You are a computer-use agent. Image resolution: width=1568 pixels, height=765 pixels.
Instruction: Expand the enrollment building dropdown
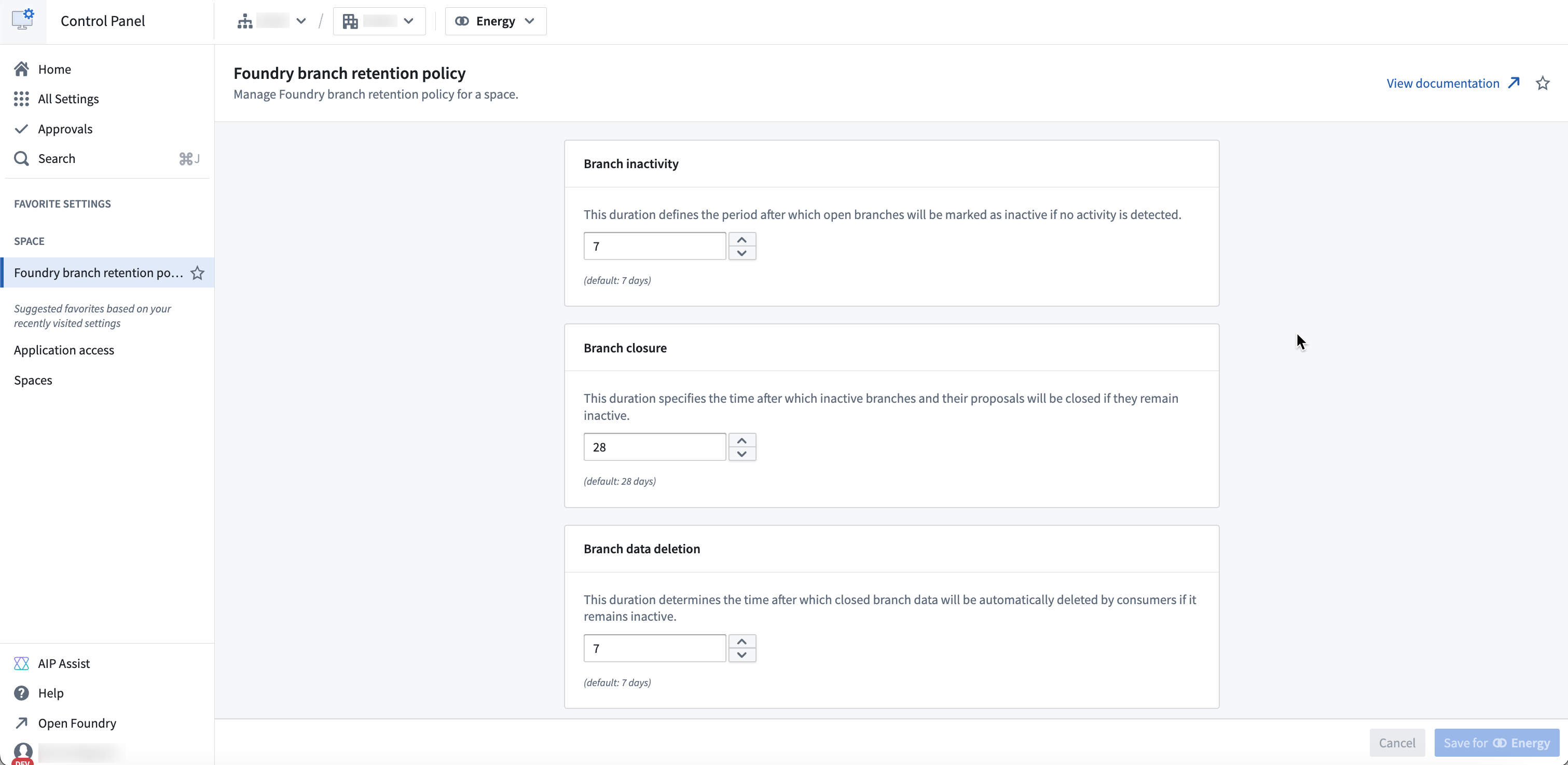click(379, 21)
